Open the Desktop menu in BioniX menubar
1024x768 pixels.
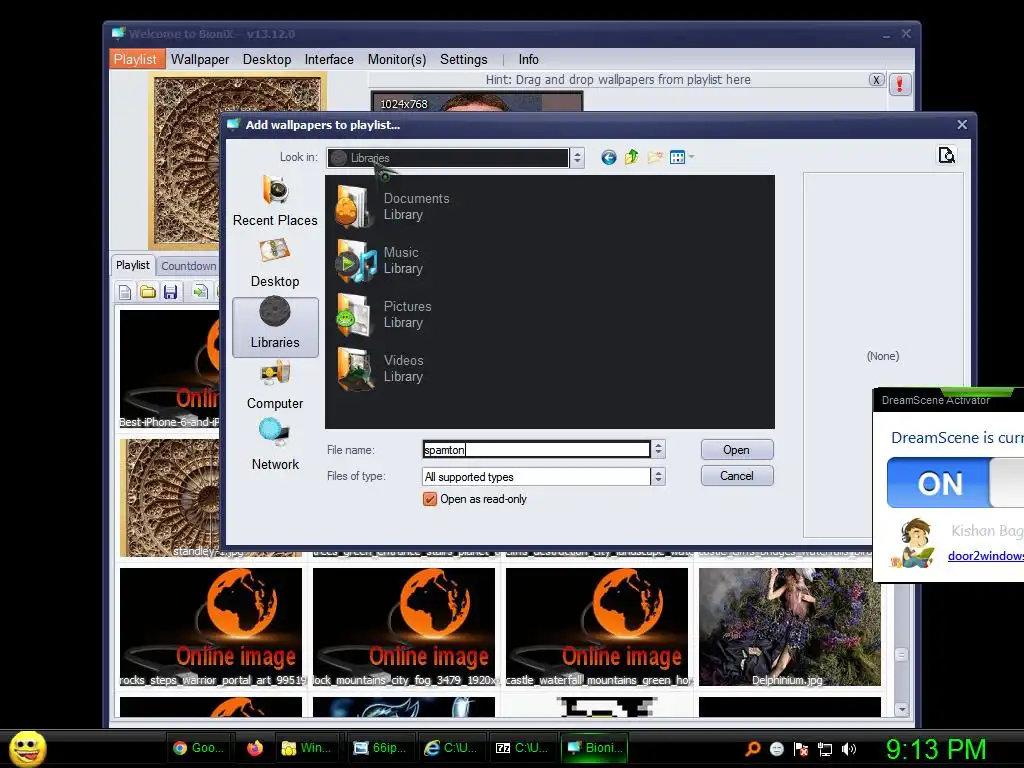tap(267, 59)
